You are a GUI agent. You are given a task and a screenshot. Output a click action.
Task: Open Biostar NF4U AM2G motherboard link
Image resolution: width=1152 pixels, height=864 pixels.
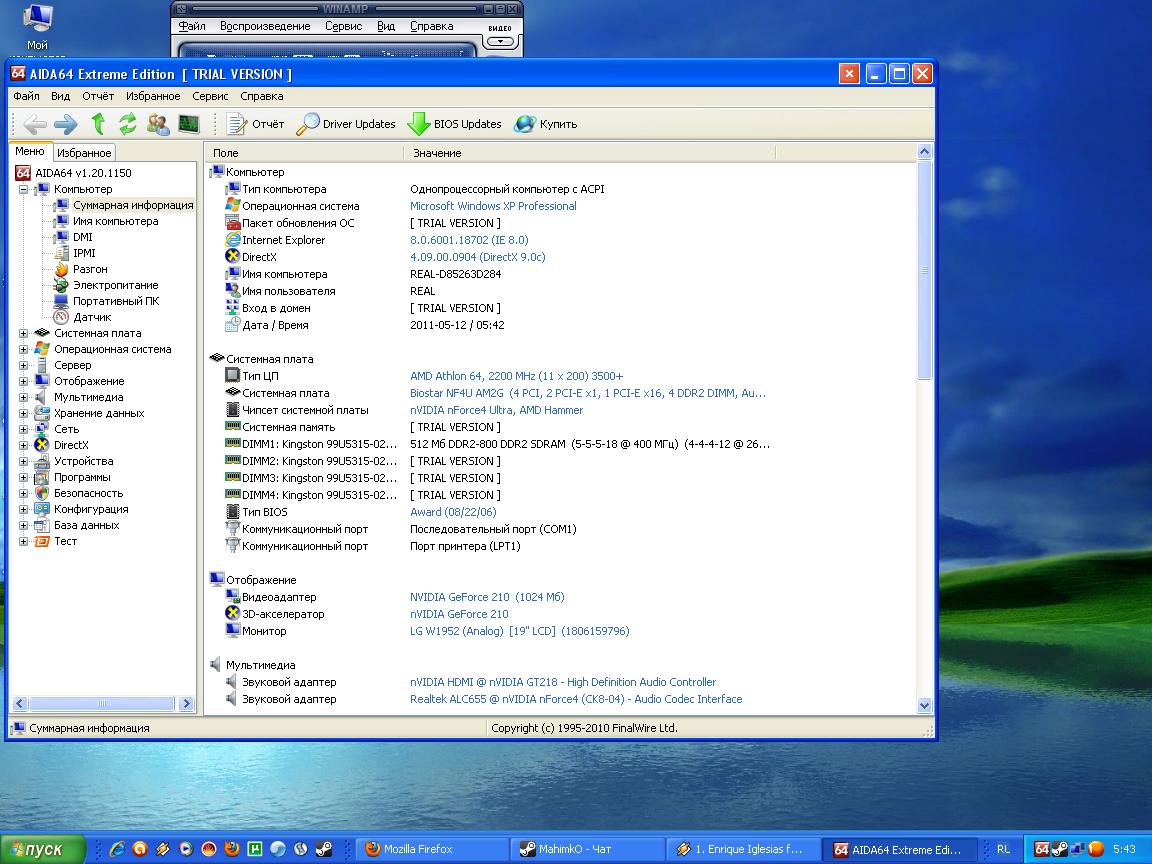pos(588,393)
